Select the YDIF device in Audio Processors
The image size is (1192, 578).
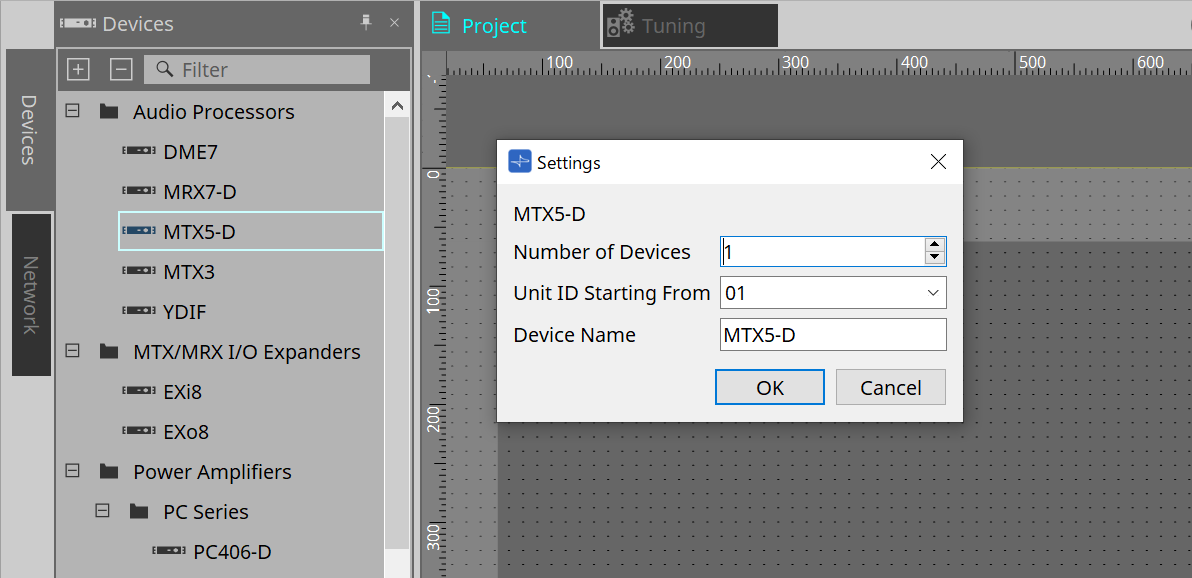(x=140, y=311)
